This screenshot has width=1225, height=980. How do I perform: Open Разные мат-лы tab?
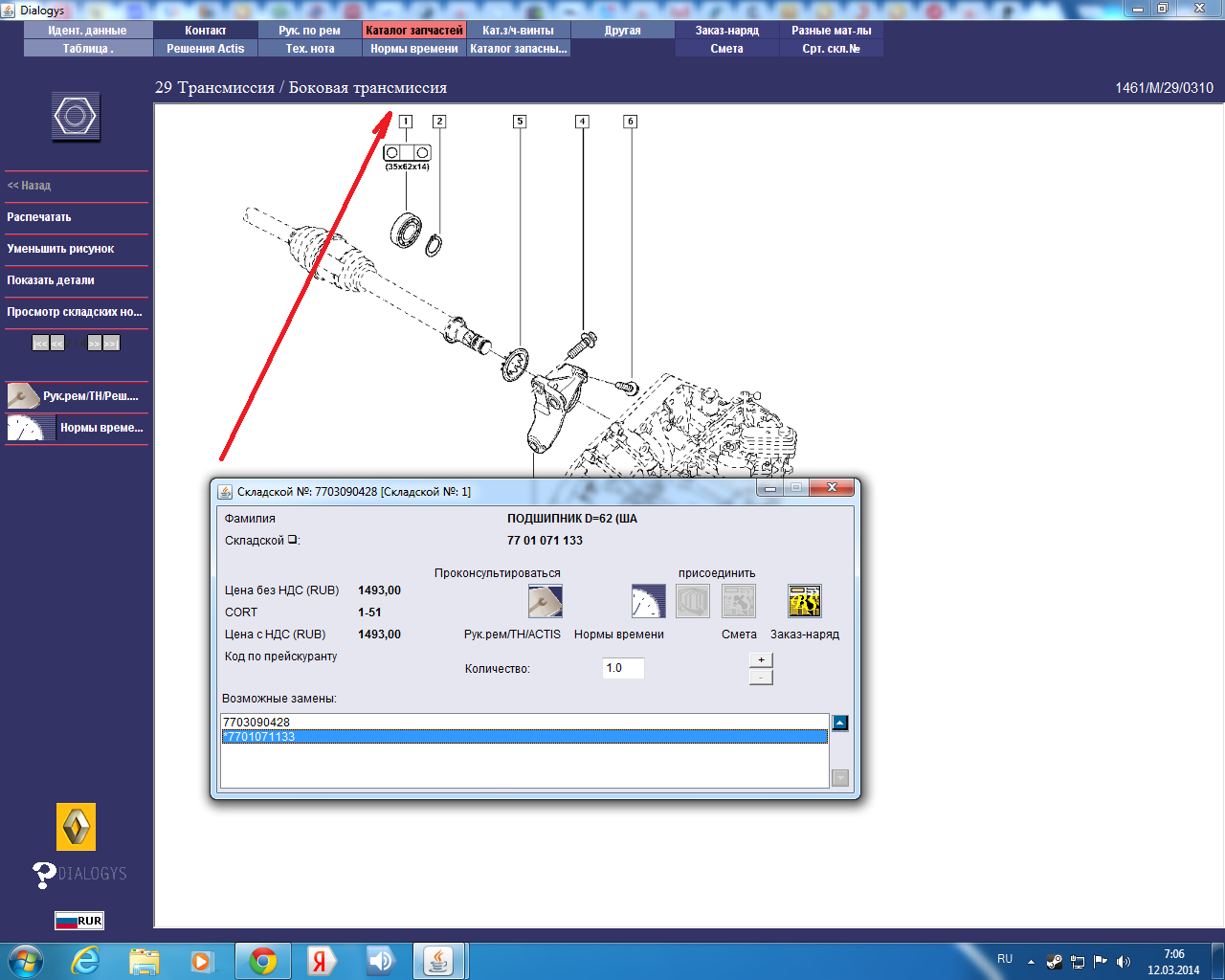coord(832,31)
